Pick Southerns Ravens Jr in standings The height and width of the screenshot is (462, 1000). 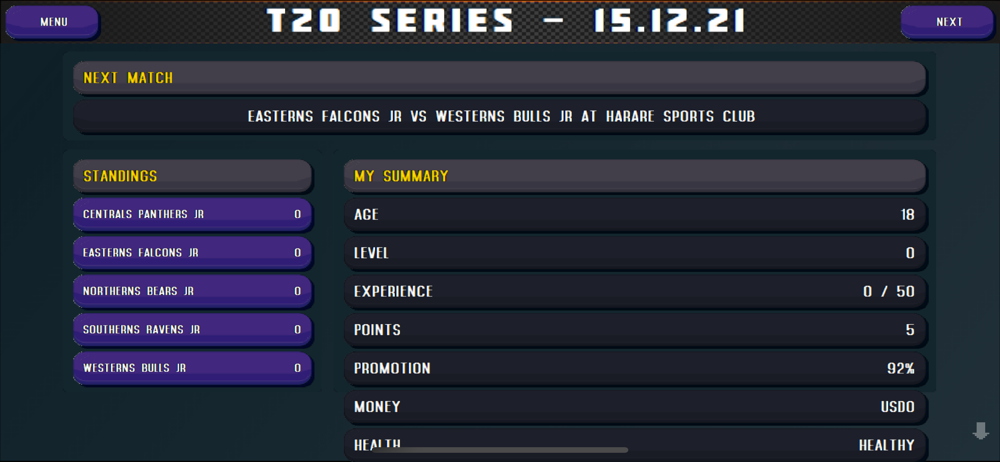pos(193,330)
